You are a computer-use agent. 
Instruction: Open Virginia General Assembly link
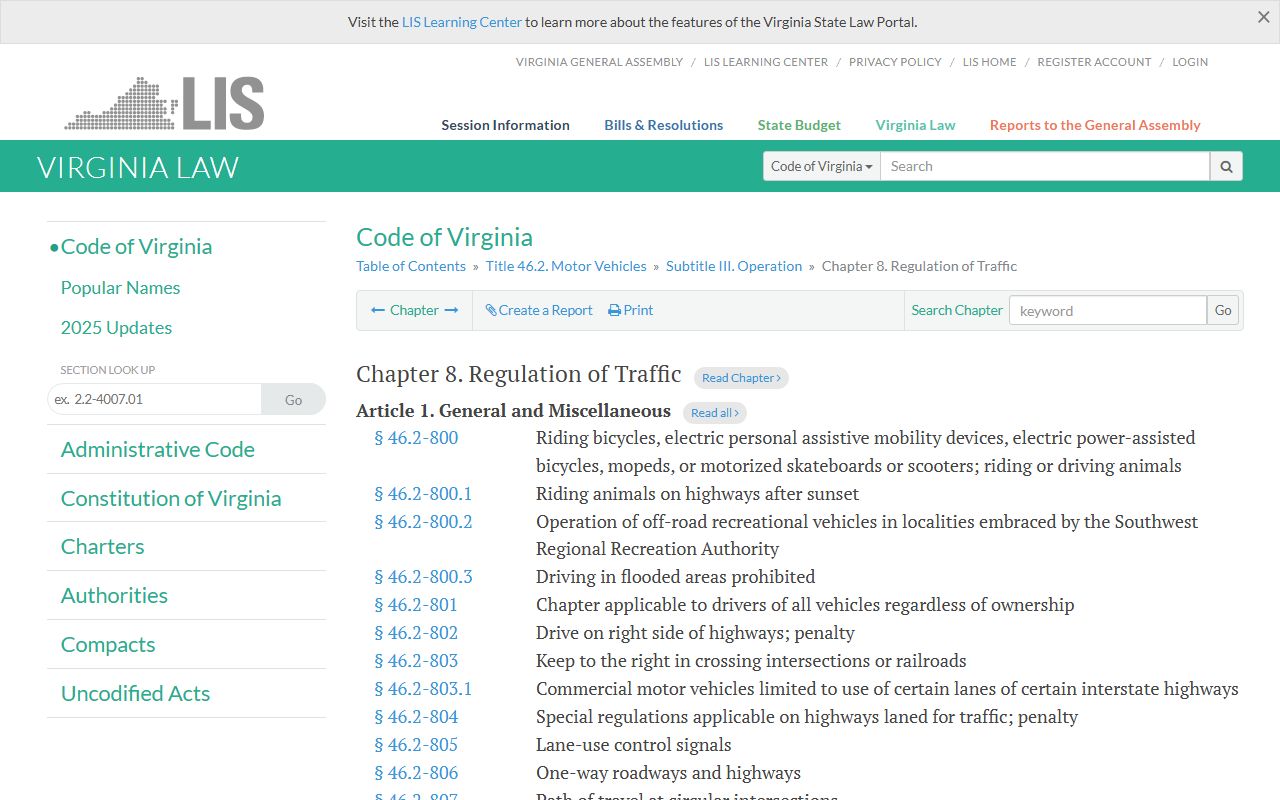[x=599, y=62]
